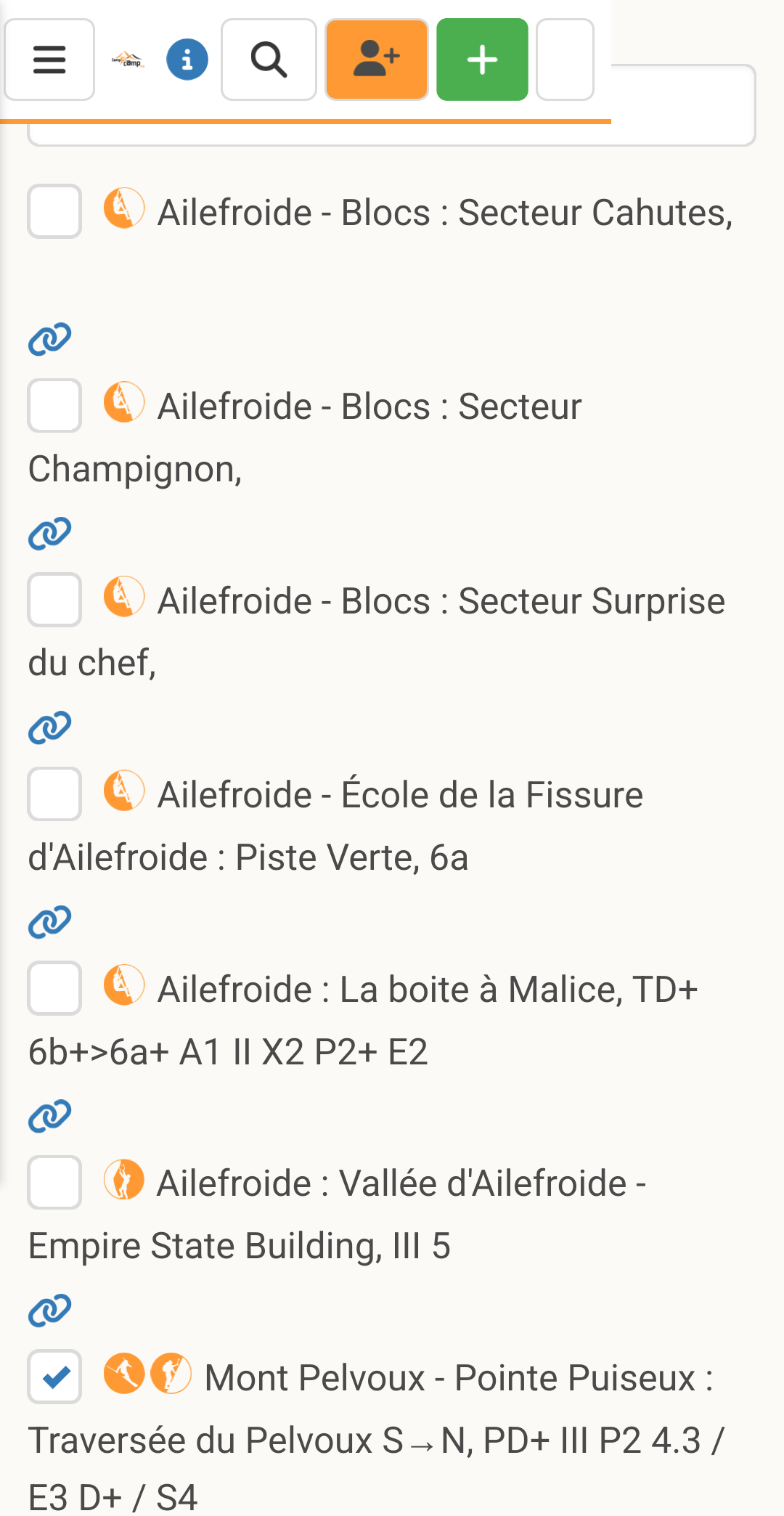
Task: Click the empty white toolbar button
Action: 565,60
